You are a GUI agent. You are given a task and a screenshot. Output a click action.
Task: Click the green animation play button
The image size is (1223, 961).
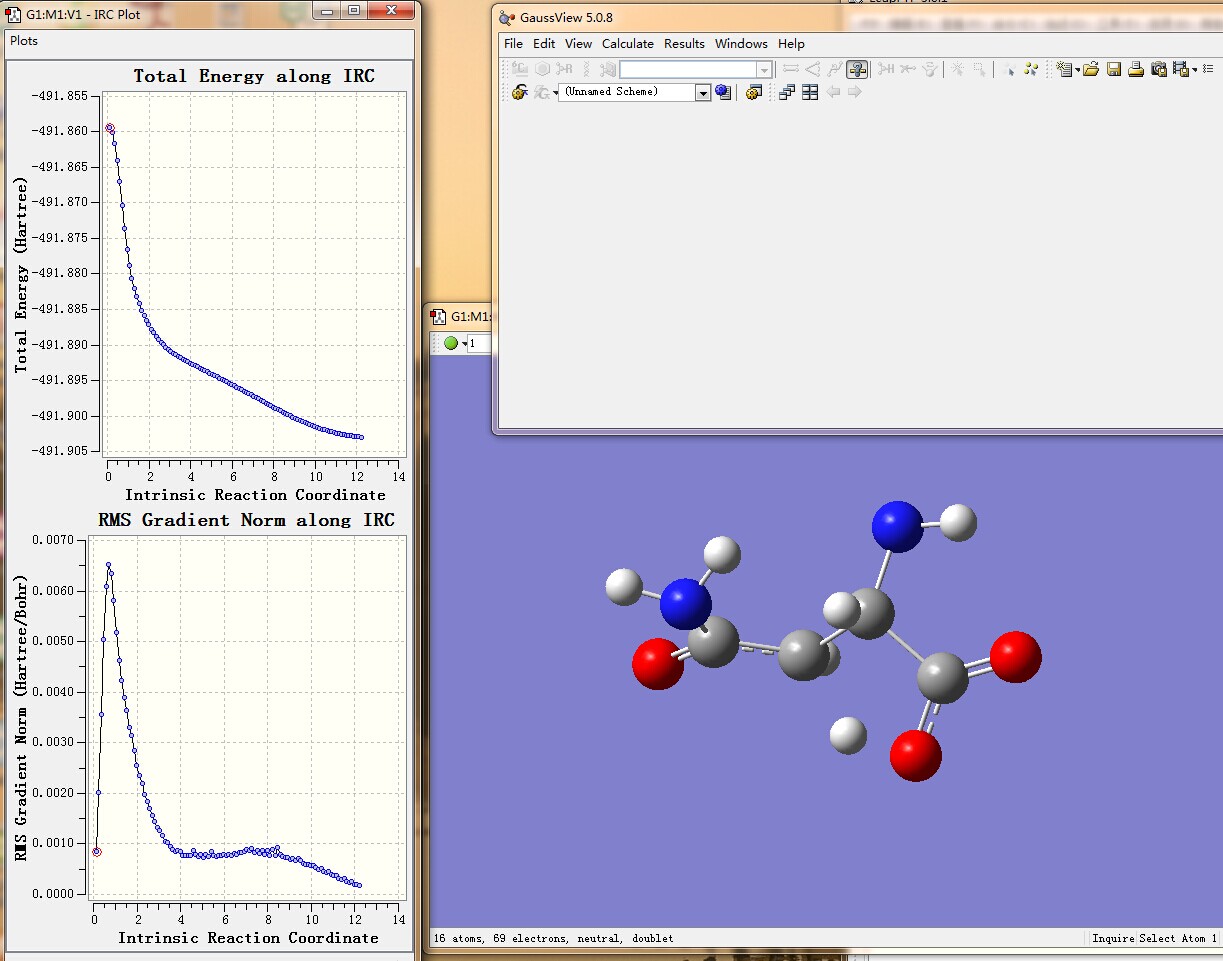[451, 343]
